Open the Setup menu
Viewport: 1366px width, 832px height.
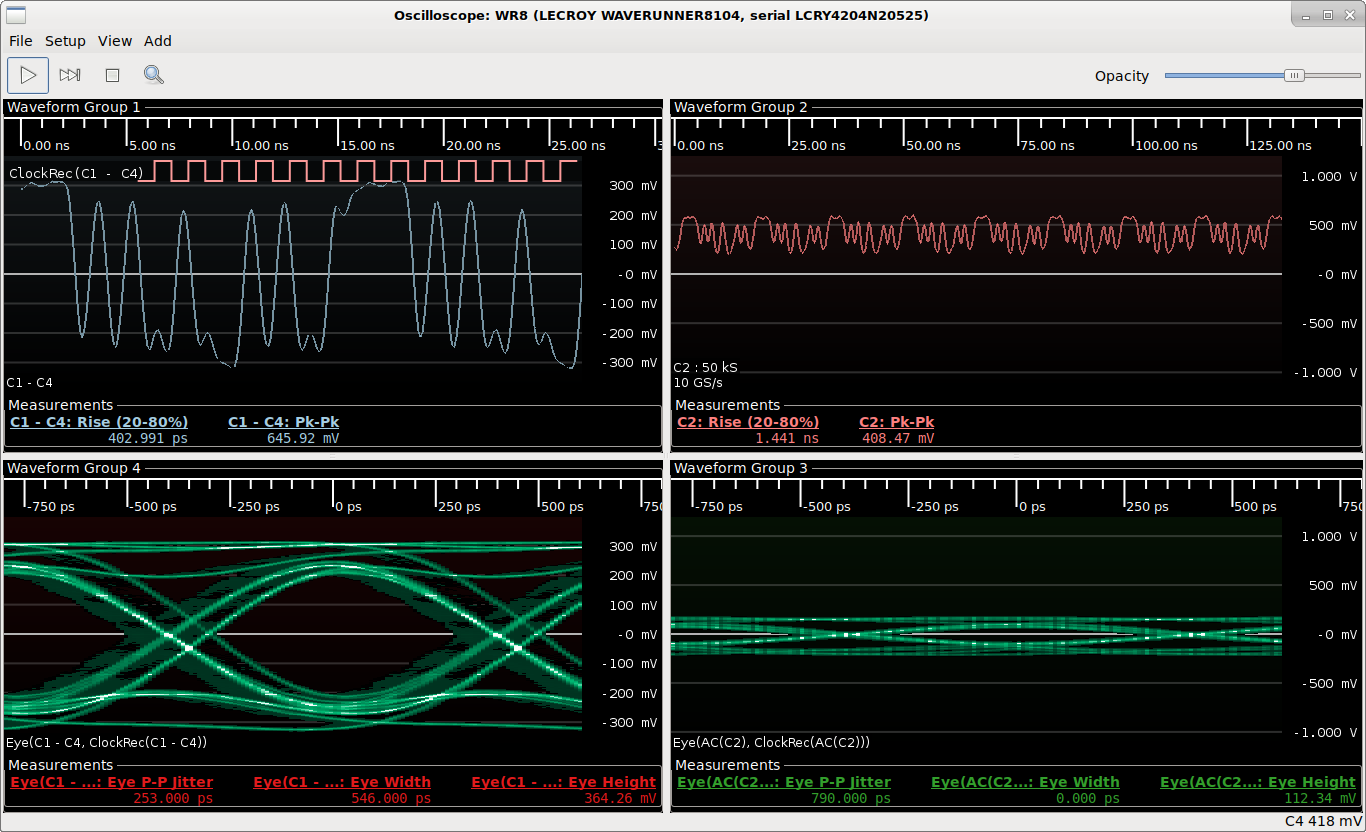pos(65,41)
